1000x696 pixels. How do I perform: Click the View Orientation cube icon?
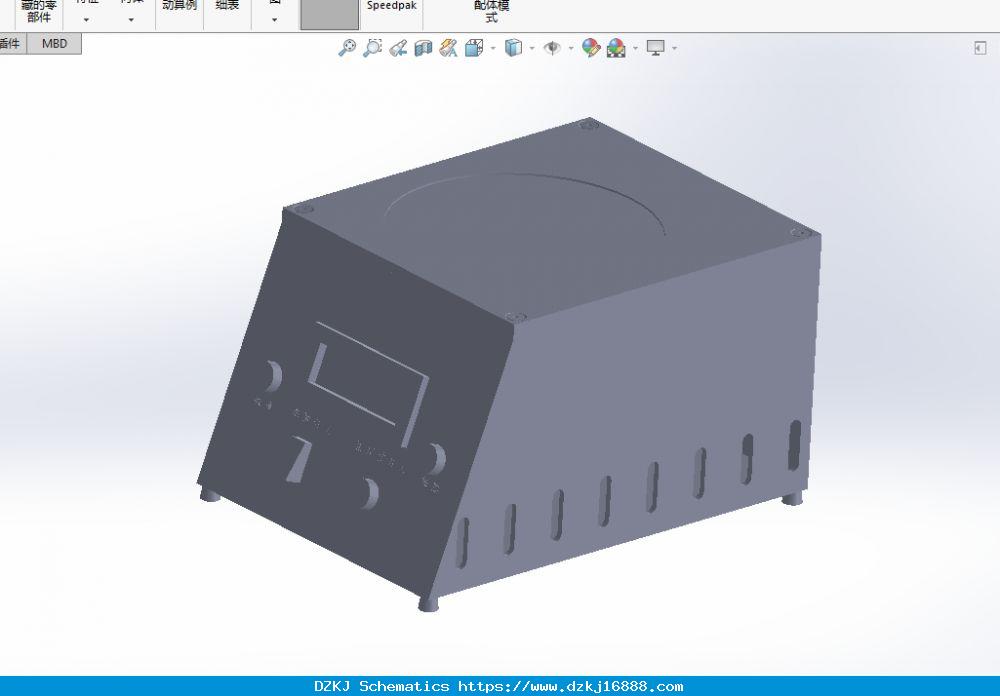click(x=474, y=48)
